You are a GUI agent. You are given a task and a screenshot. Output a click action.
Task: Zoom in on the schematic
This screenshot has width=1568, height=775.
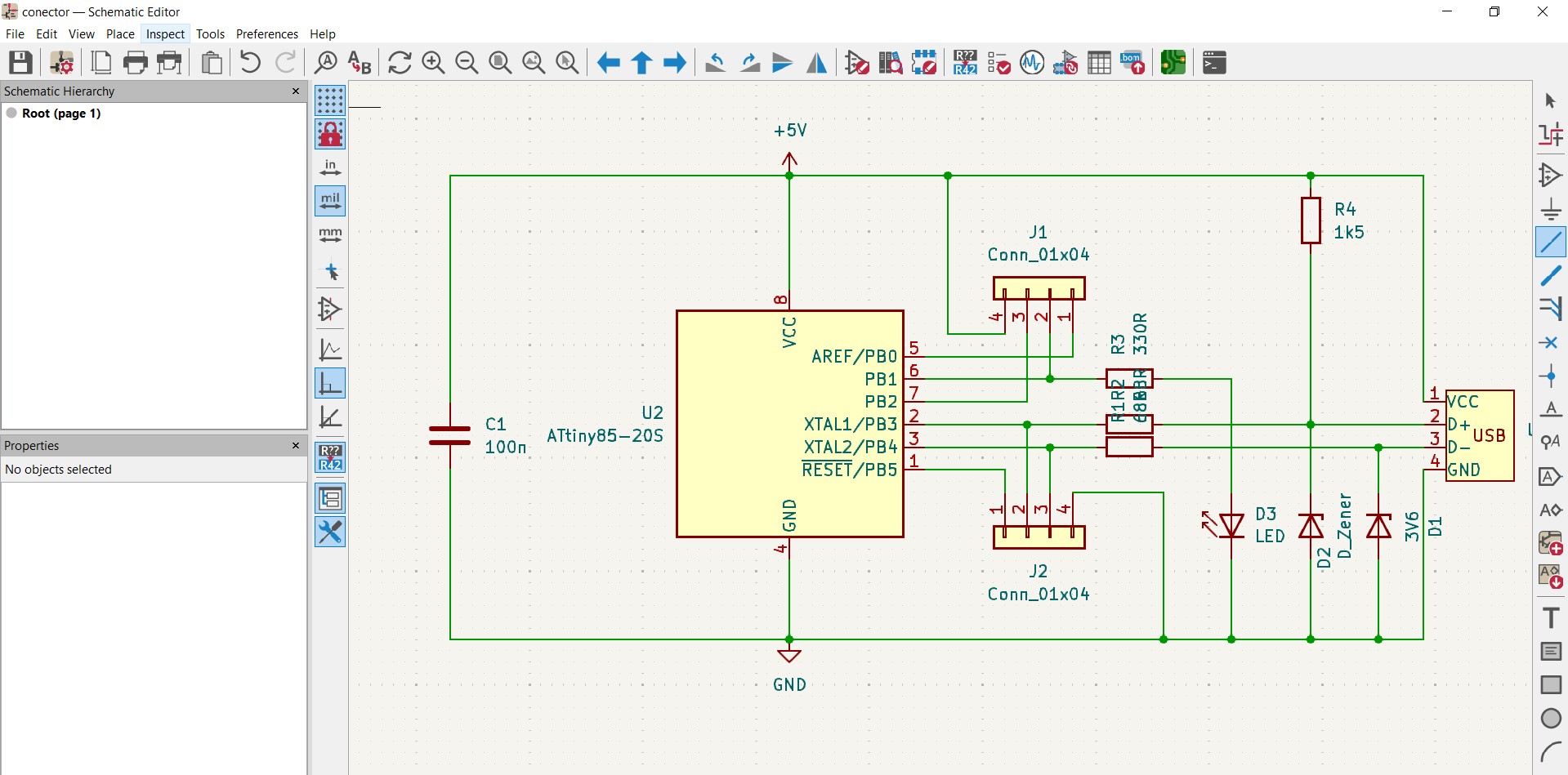coord(433,62)
